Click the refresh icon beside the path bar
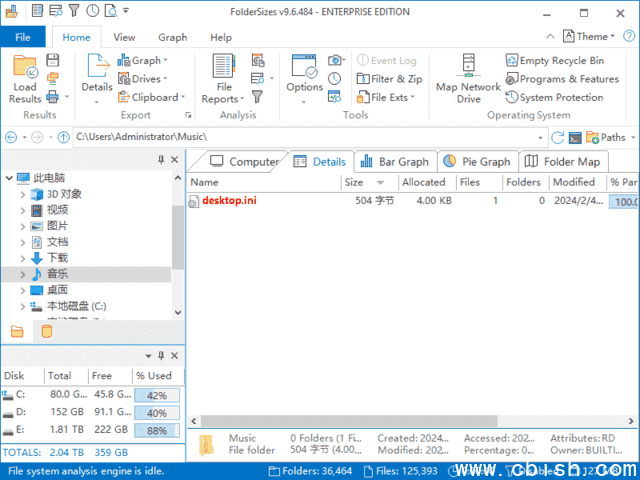640x480 pixels. 557,137
